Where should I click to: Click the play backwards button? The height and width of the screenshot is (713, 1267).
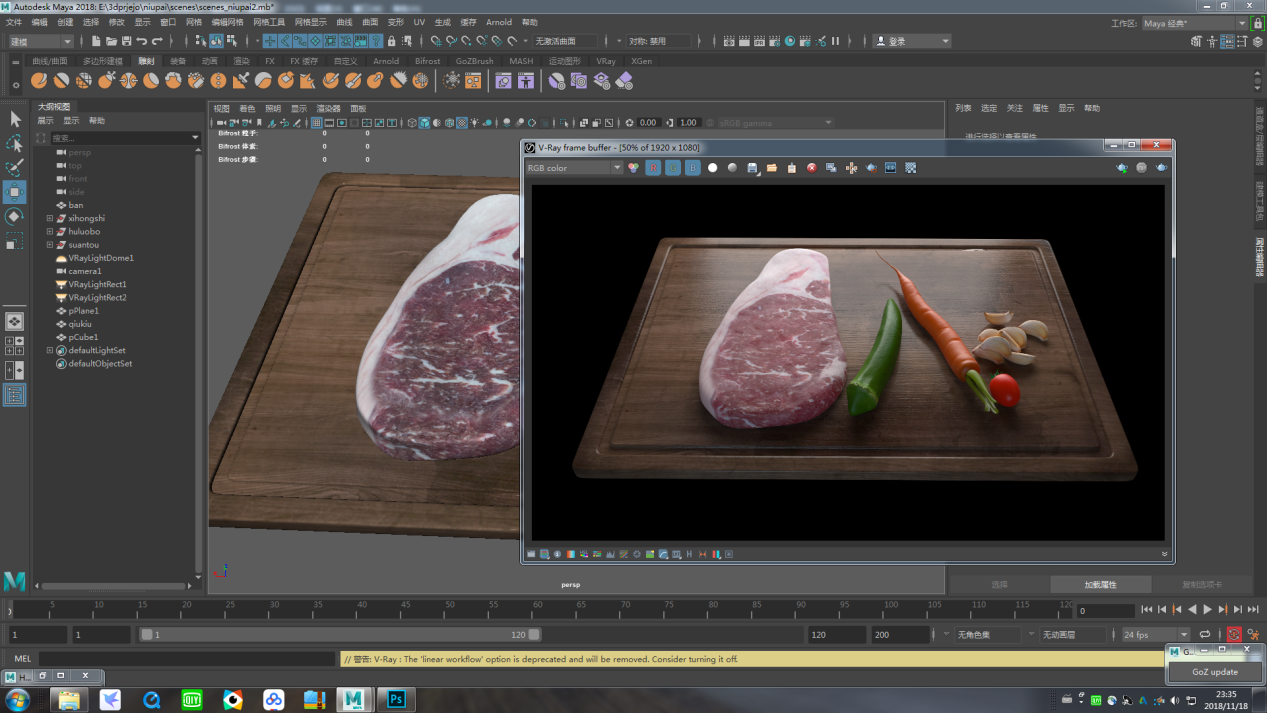1192,609
